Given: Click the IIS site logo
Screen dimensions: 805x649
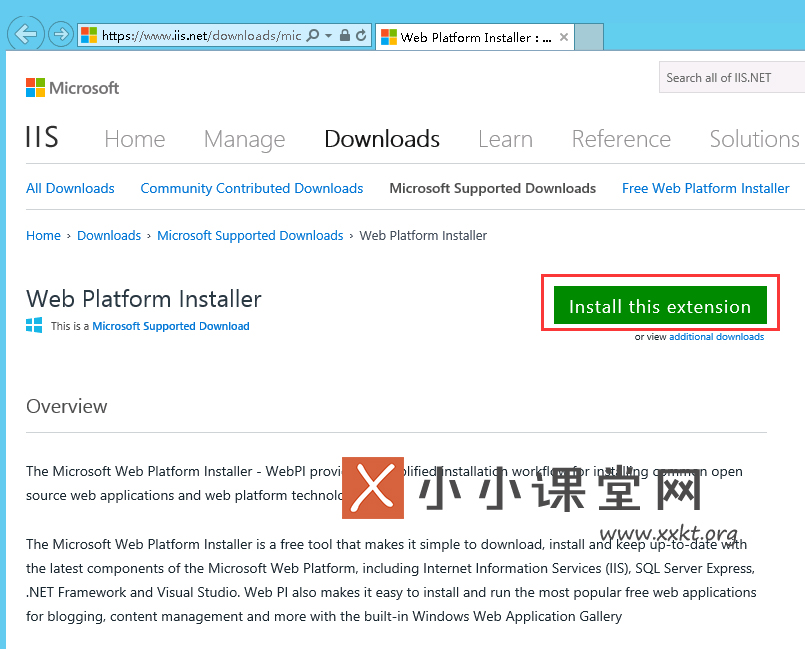Looking at the screenshot, I should tap(42, 137).
